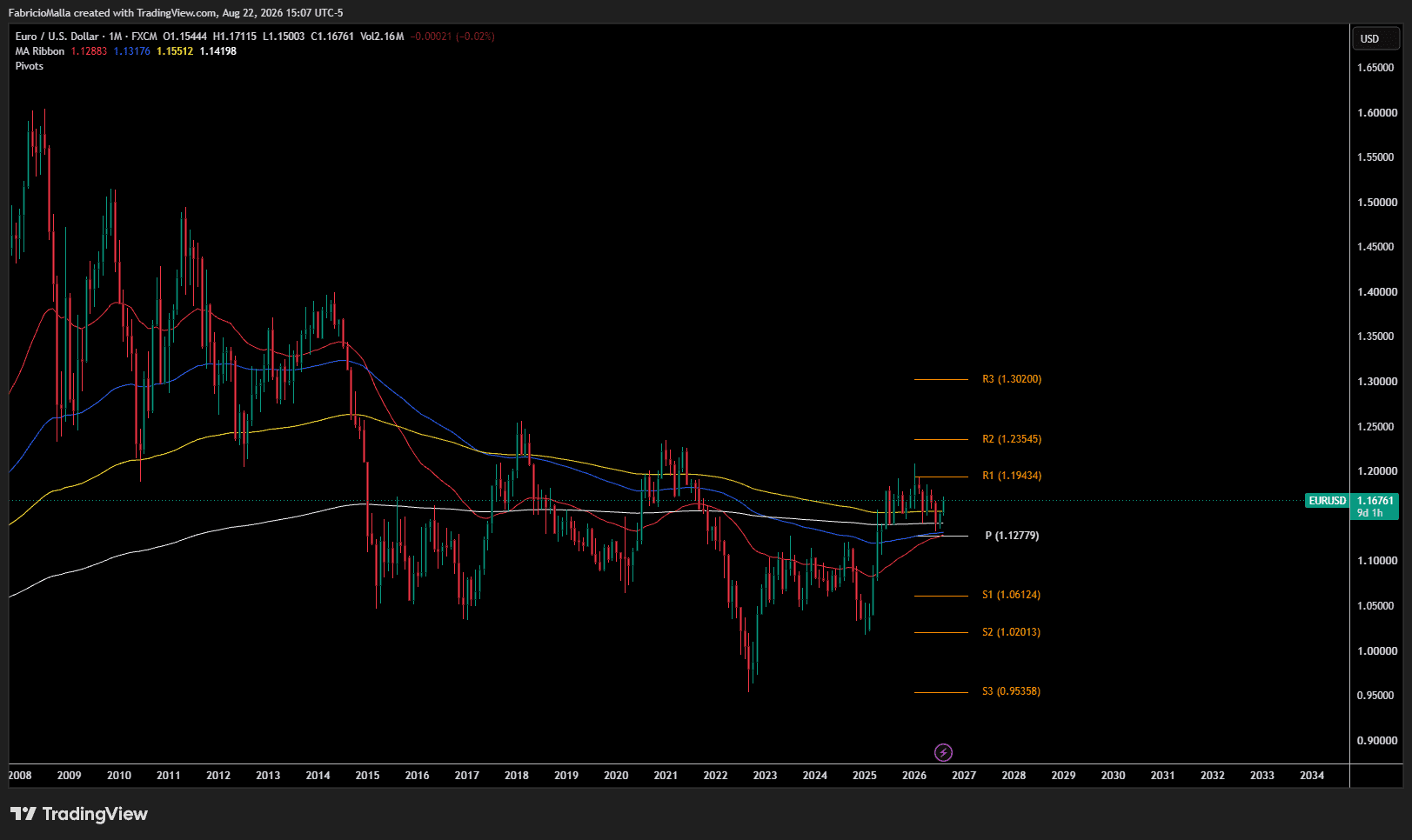Click the 2029 label on the time axis

[1063, 776]
